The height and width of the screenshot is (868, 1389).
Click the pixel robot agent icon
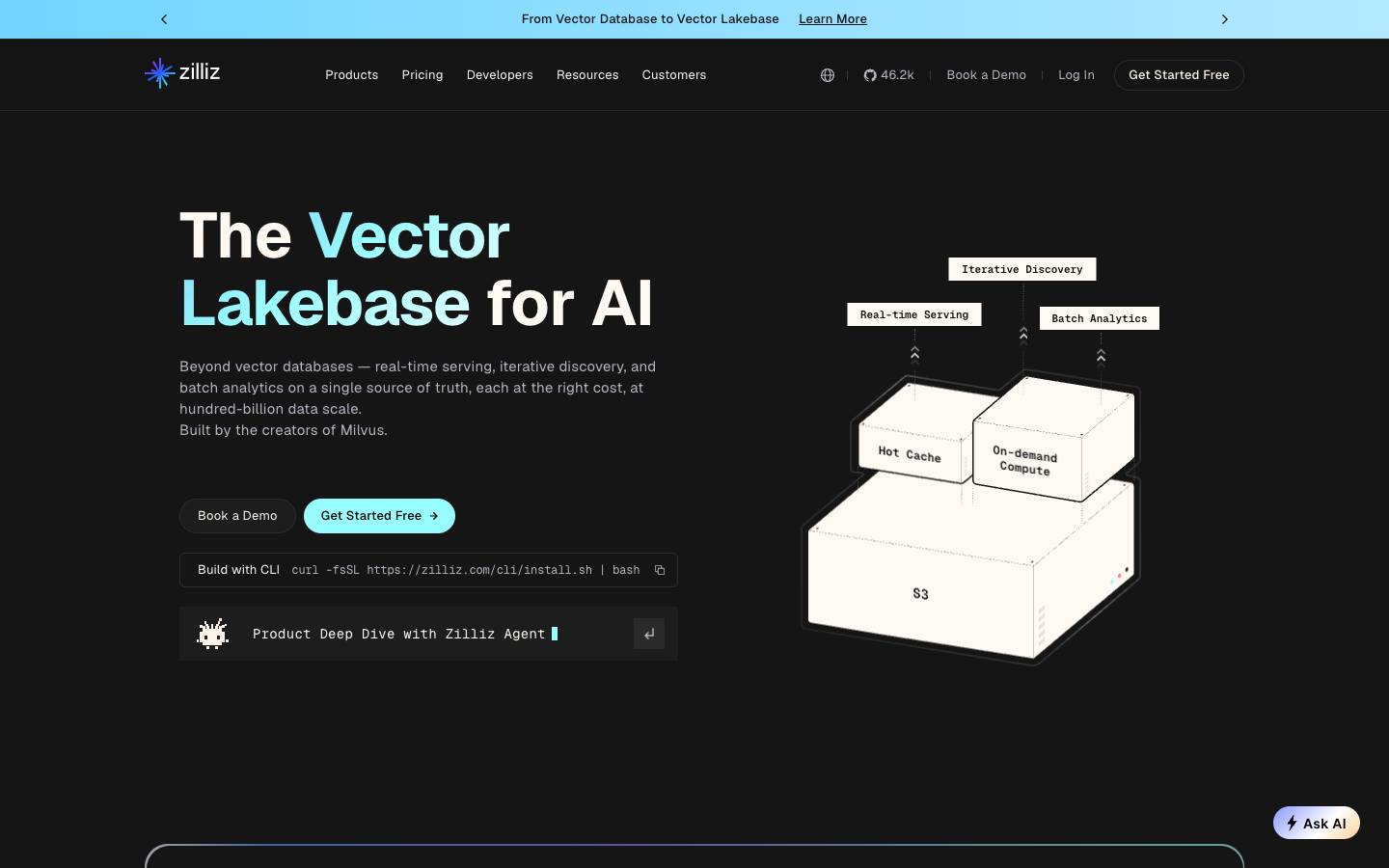point(212,634)
